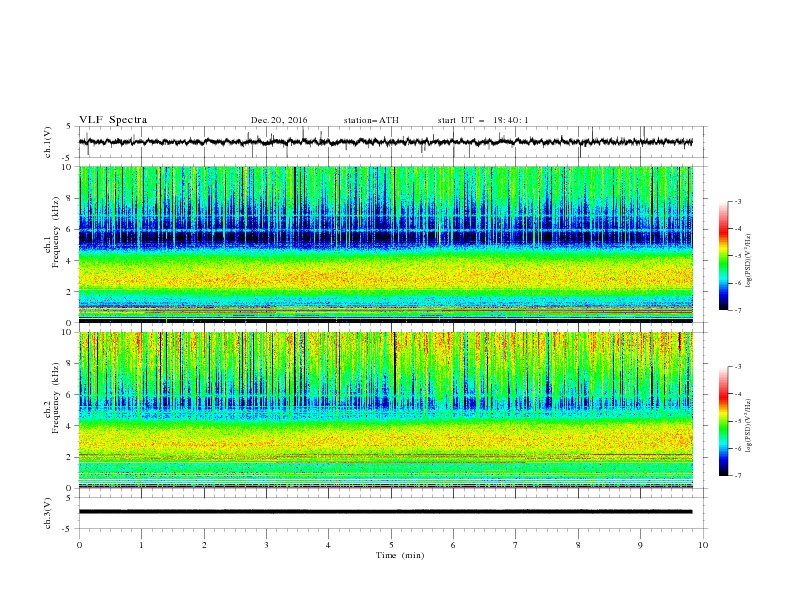Click the ch.2 spectrogram color bar

(723, 421)
